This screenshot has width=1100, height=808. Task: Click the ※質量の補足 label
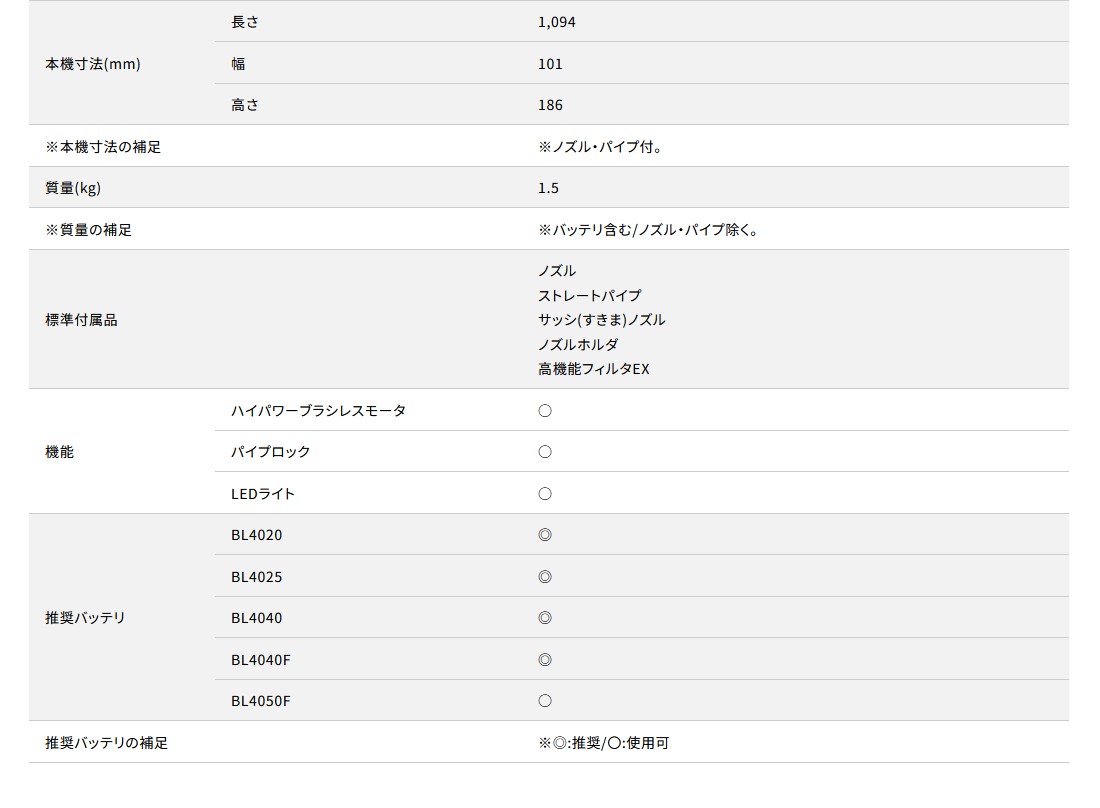pyautogui.click(x=88, y=229)
